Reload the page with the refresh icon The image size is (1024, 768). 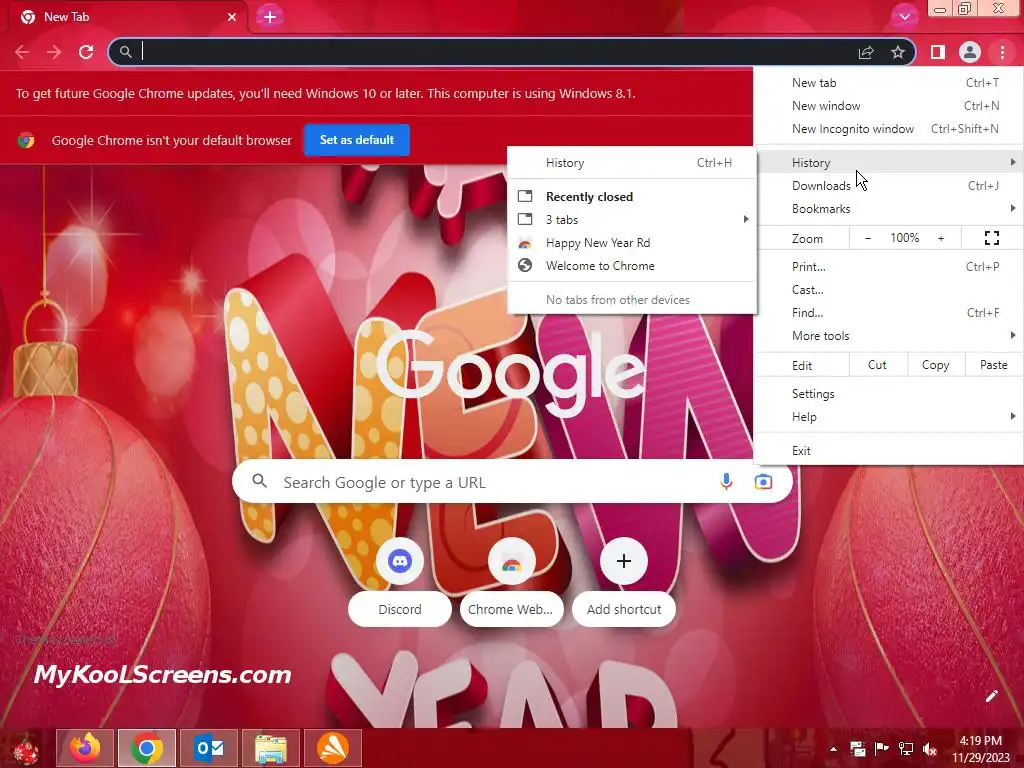tap(86, 52)
